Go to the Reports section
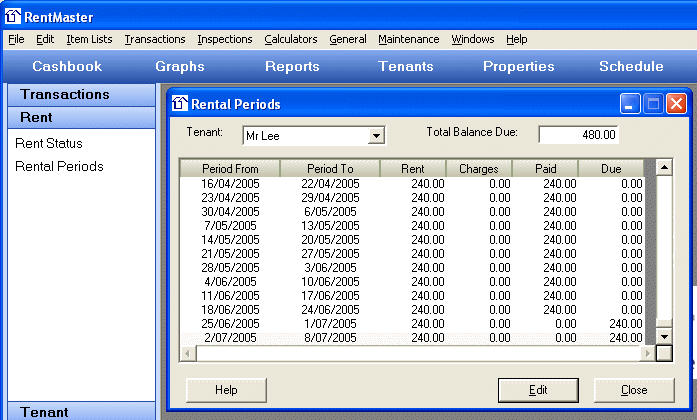The width and height of the screenshot is (697, 420). point(292,67)
